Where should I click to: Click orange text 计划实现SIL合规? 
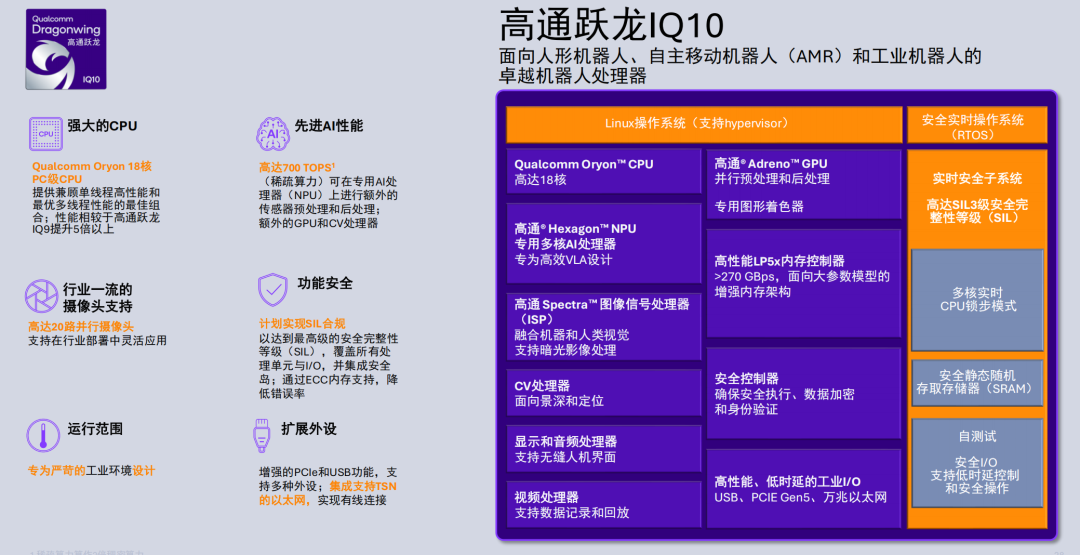[x=302, y=324]
